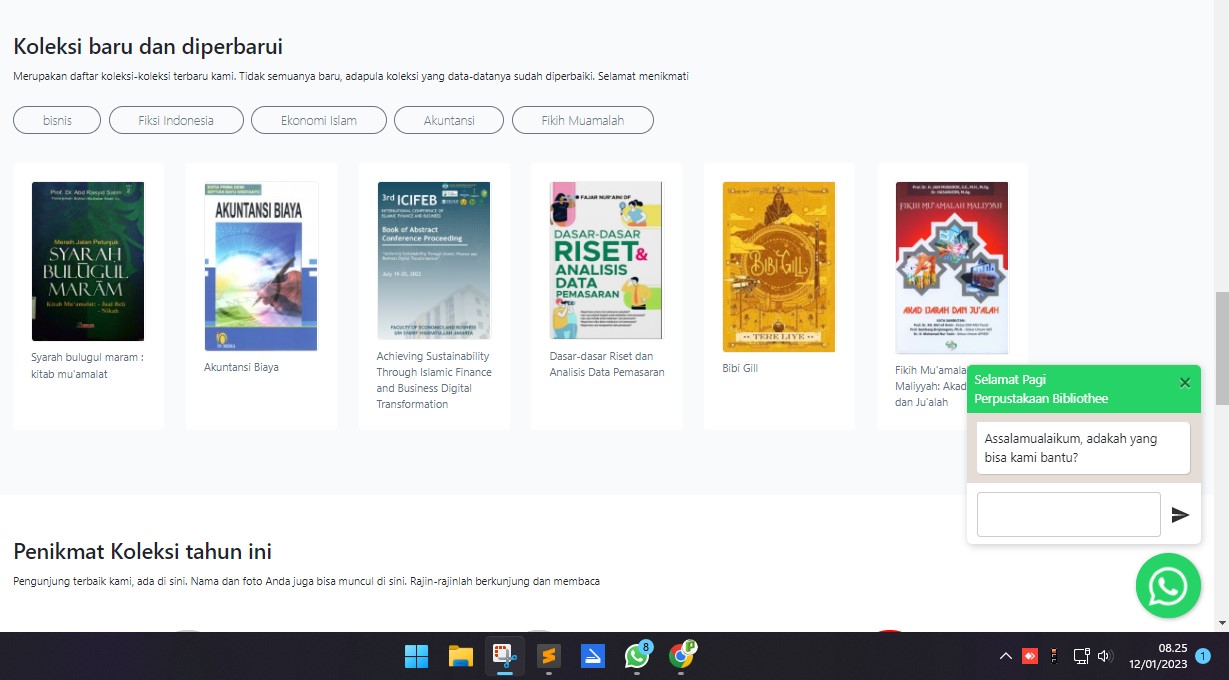Switch to Chrome in the taskbar

[x=681, y=656]
